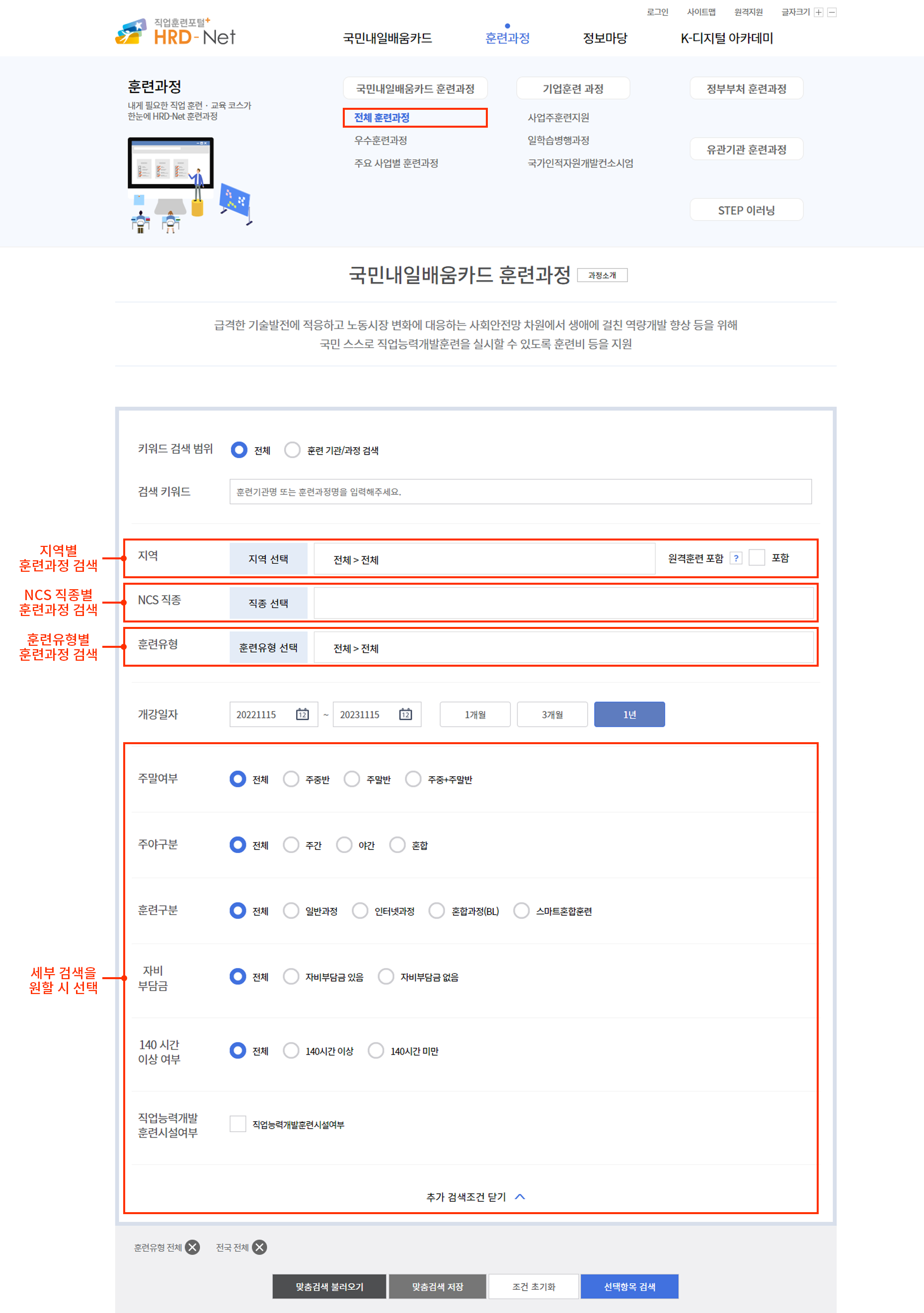924x1313 pixels.
Task: Choose 자비부담금 없음 option
Action: coord(386,976)
